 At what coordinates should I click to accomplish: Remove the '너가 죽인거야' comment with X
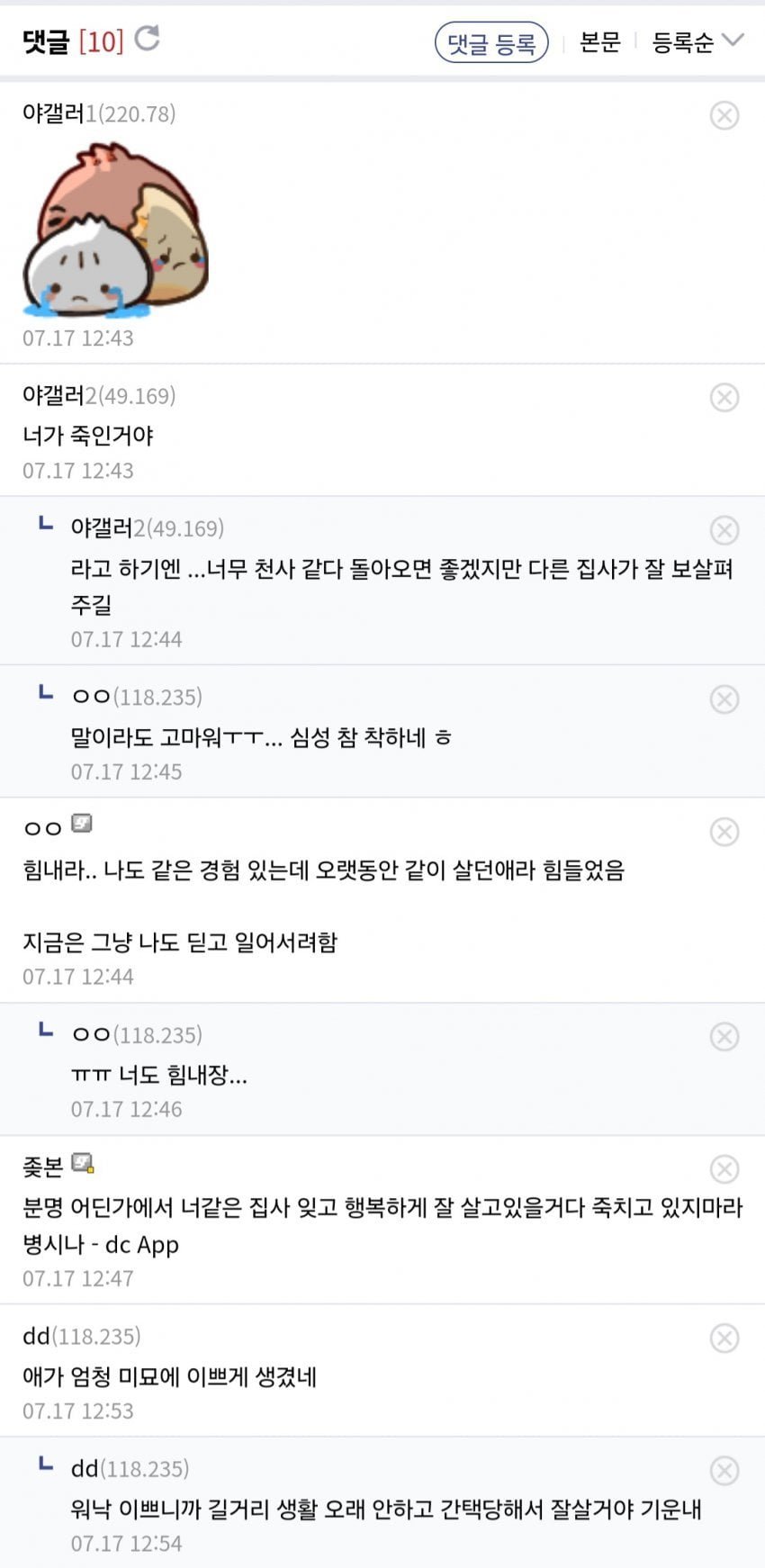pyautogui.click(x=724, y=397)
